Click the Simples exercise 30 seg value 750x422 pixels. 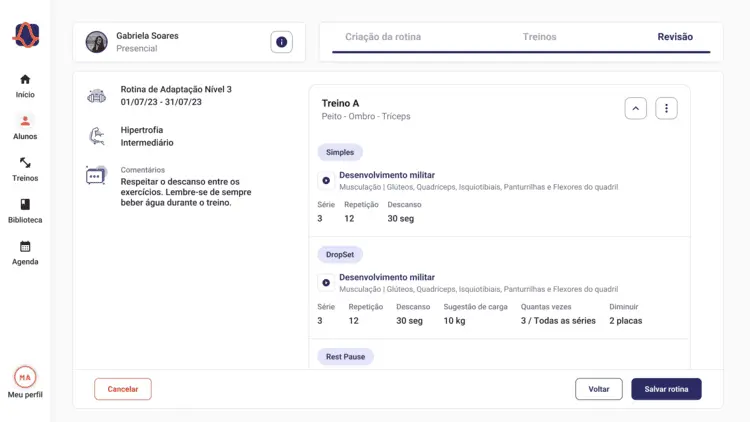point(401,219)
